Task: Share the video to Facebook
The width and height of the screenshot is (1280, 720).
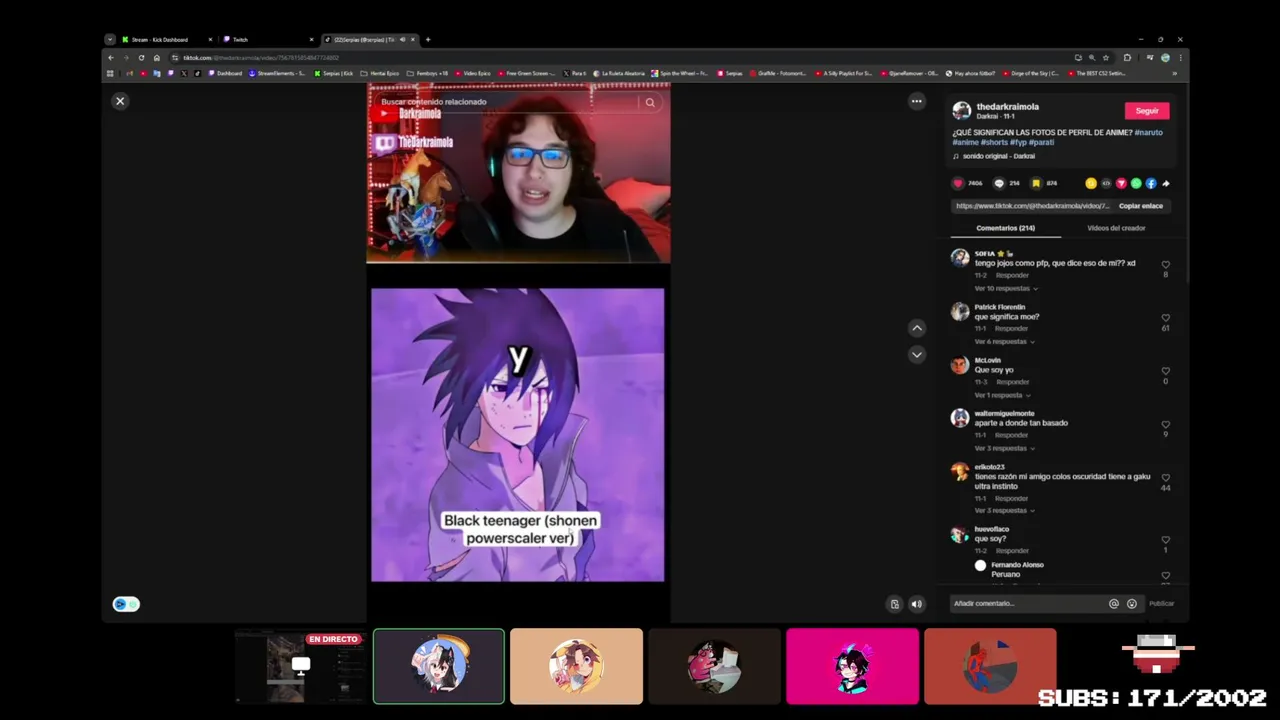Action: click(1151, 183)
